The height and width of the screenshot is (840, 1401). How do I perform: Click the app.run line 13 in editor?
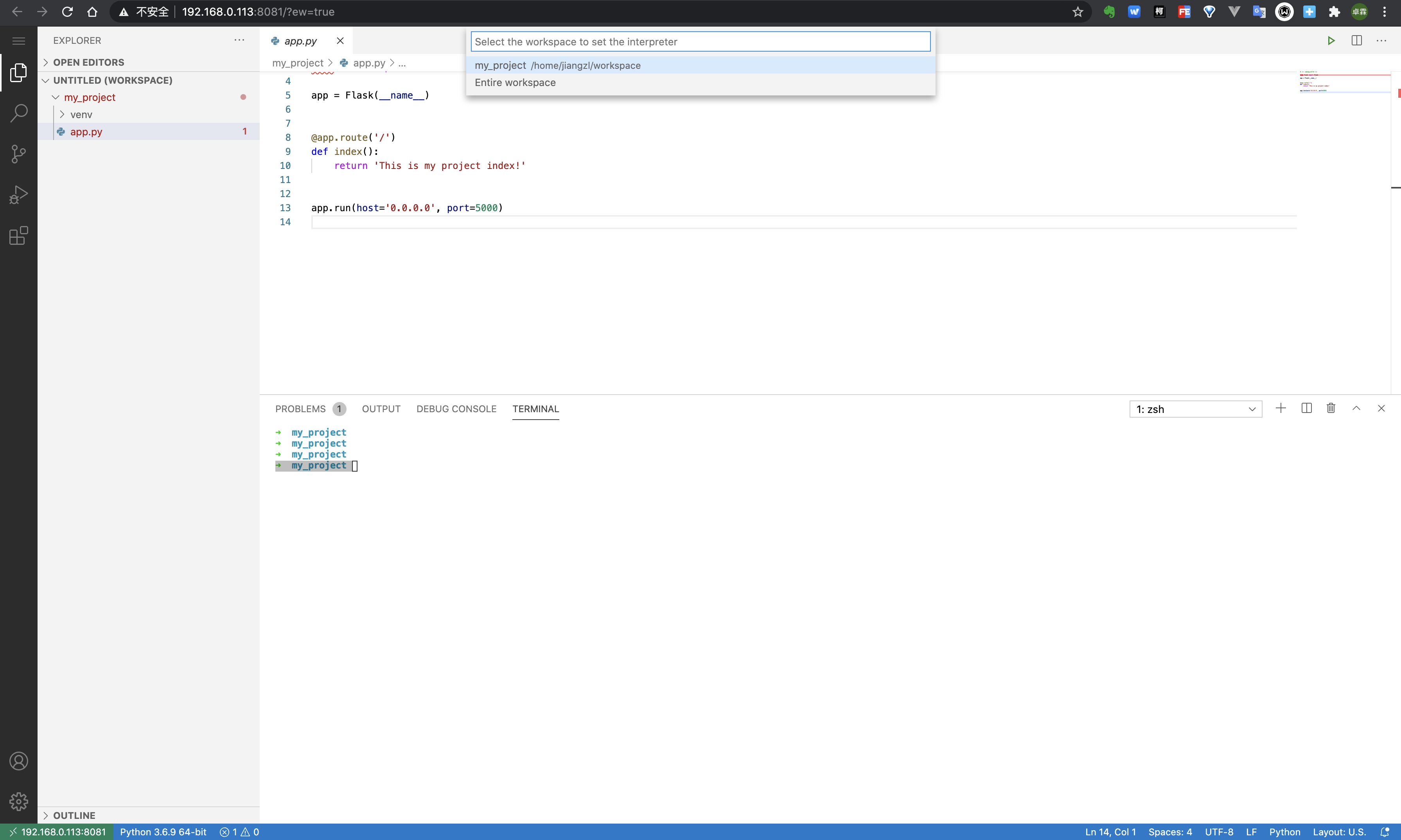click(x=407, y=208)
